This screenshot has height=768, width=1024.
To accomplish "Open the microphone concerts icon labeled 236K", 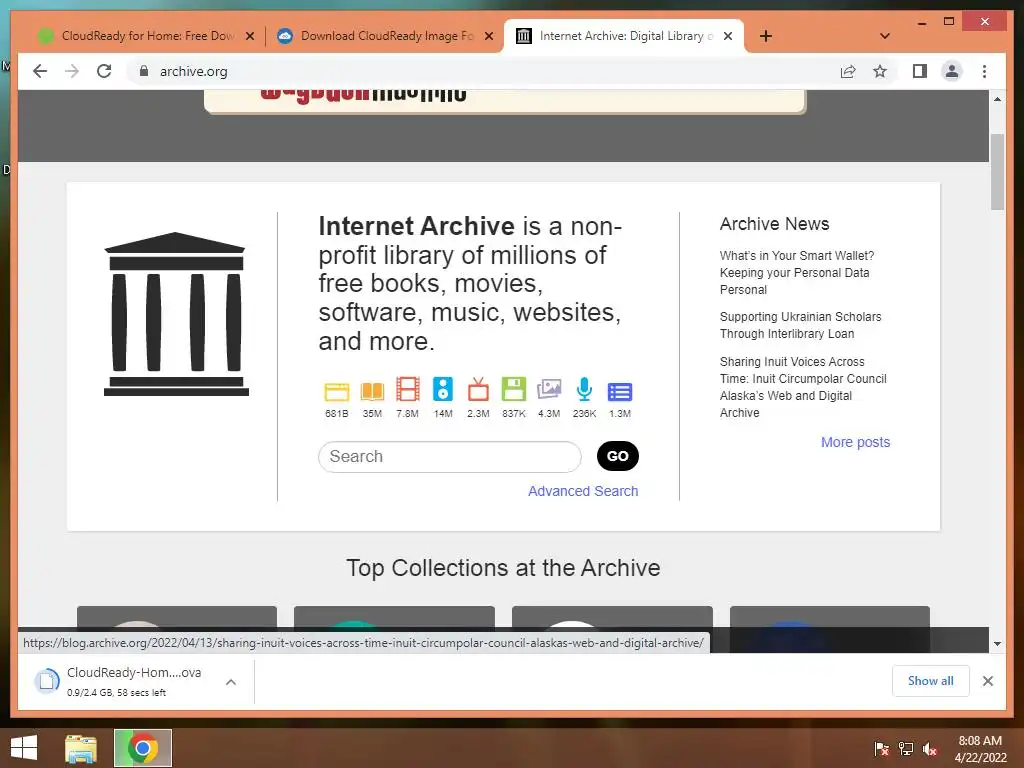I will [x=584, y=389].
